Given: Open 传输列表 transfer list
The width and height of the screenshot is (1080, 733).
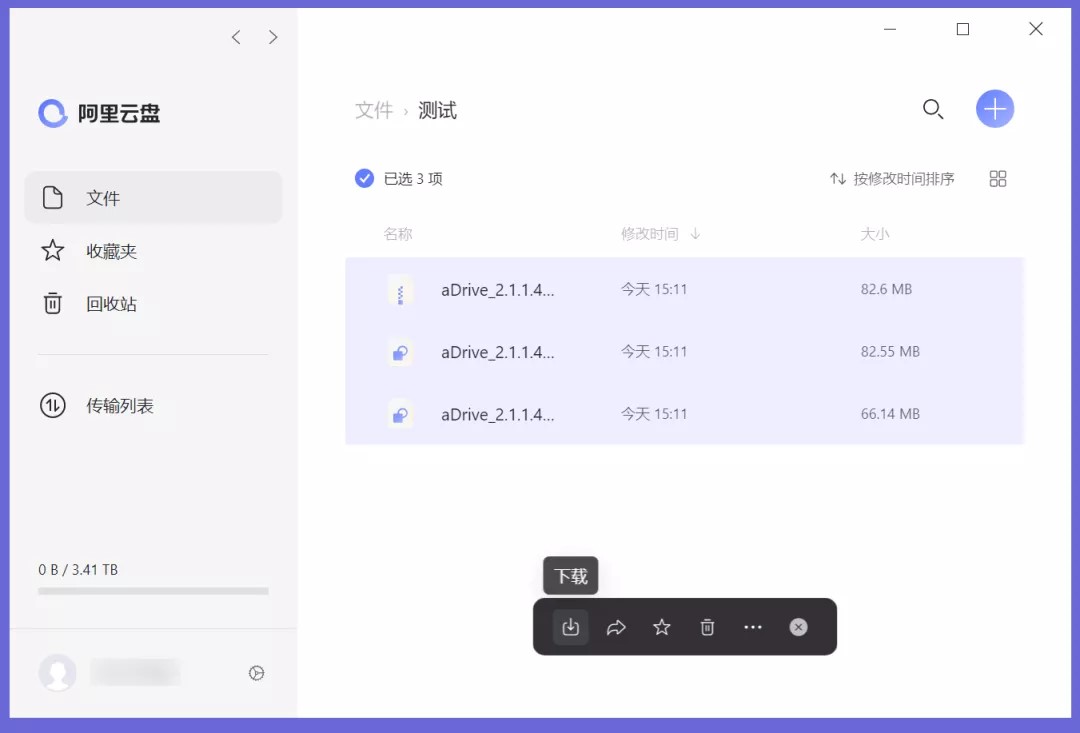Looking at the screenshot, I should coord(119,406).
